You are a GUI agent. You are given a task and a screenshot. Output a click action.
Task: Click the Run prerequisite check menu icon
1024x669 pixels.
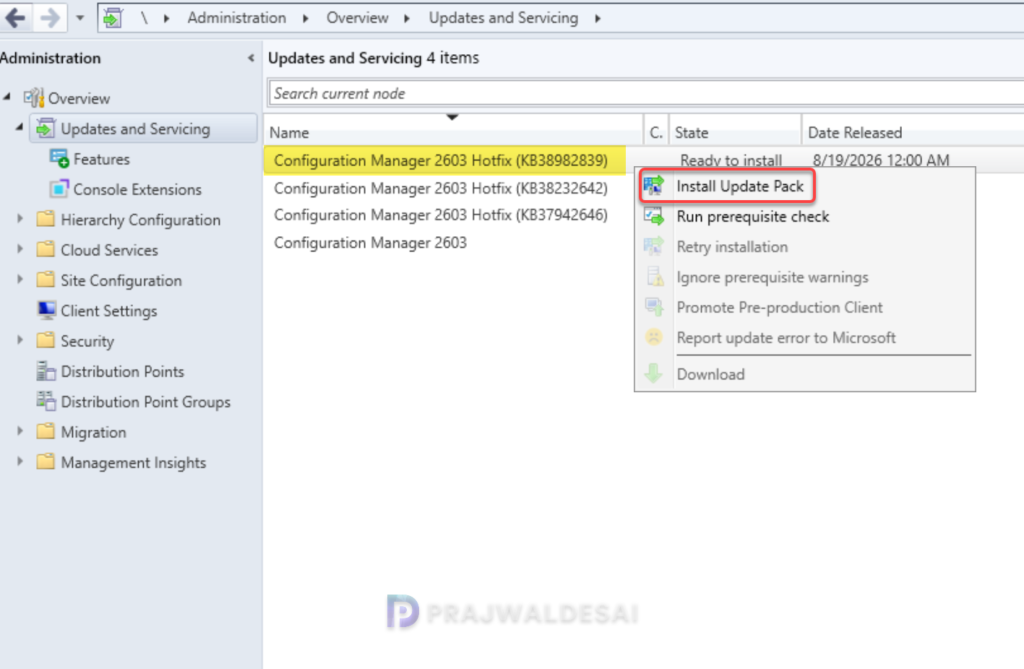coord(654,216)
